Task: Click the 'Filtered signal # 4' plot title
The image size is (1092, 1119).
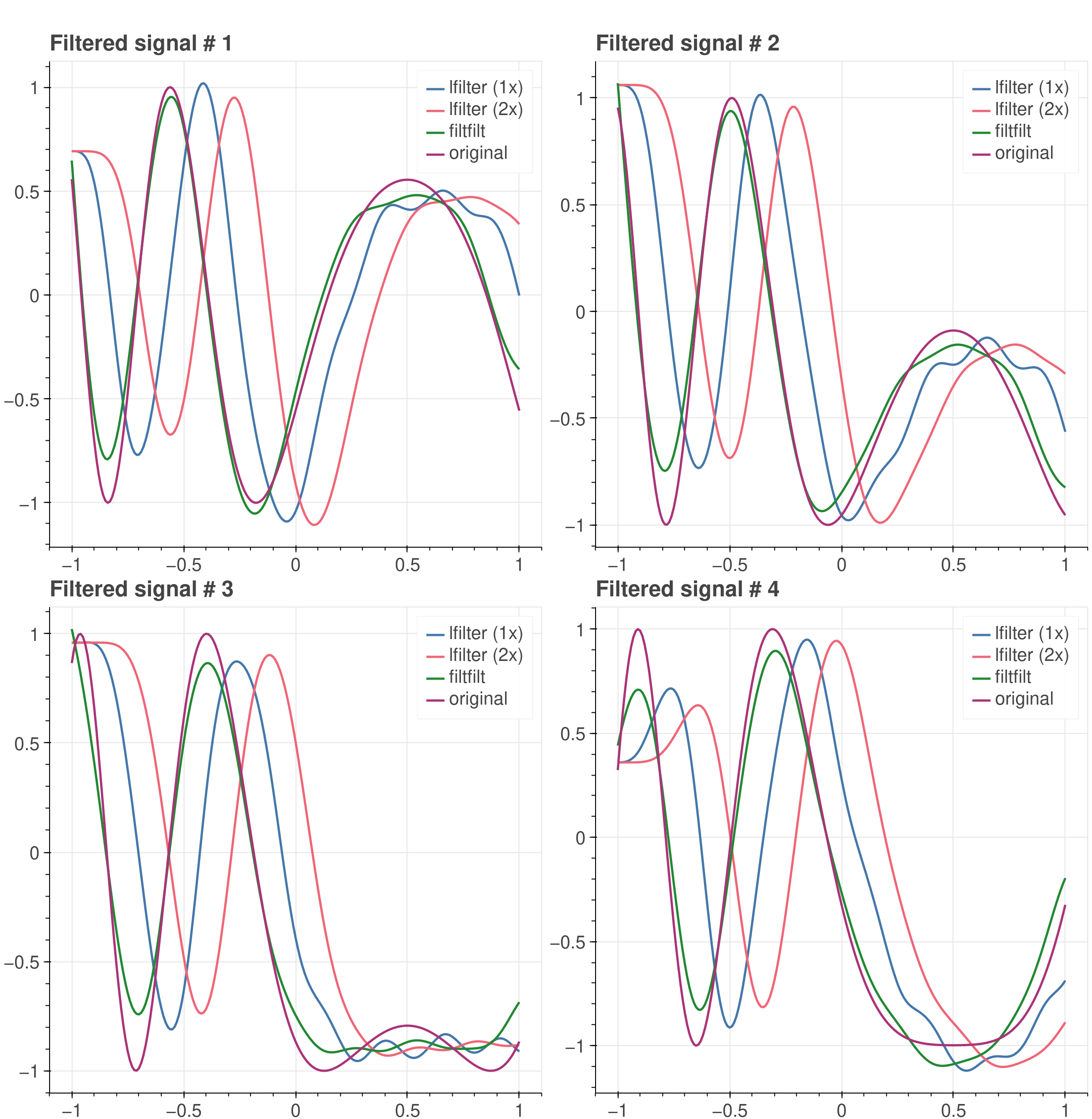Action: (x=687, y=590)
